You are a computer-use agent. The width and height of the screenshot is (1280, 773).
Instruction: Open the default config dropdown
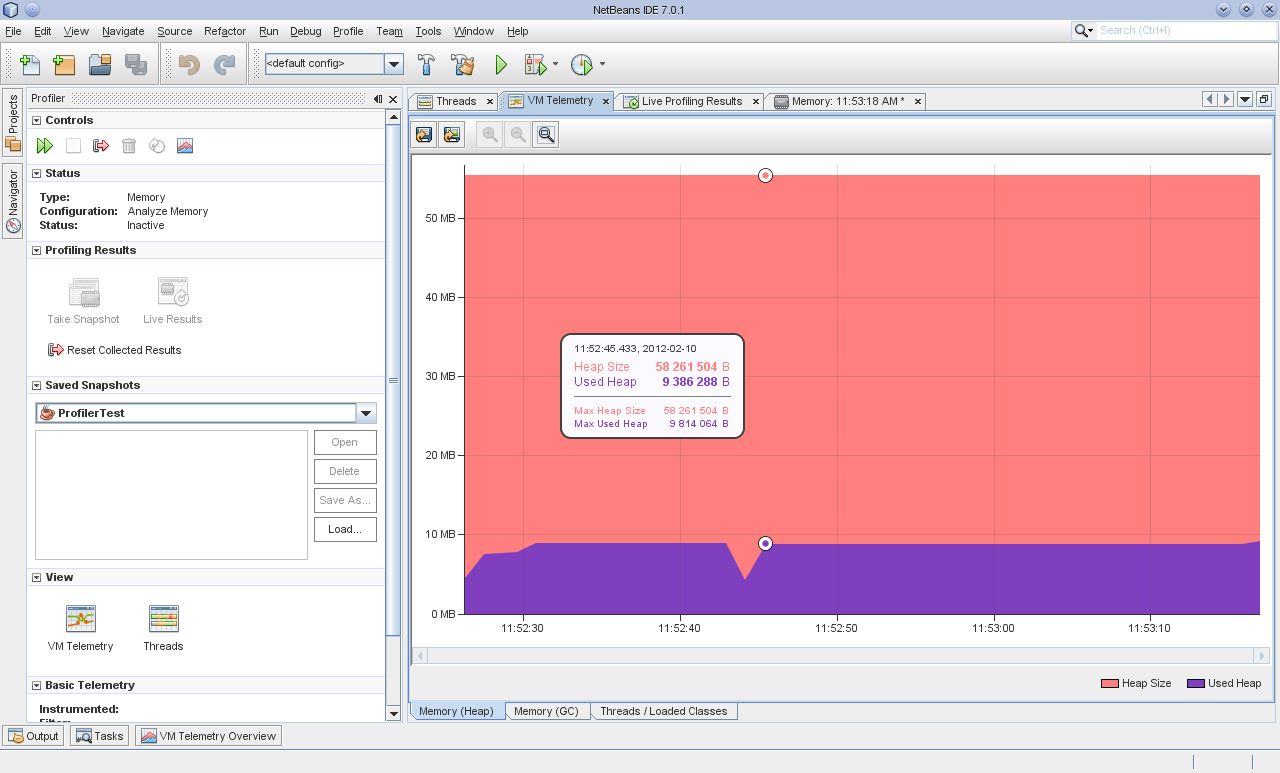(394, 64)
